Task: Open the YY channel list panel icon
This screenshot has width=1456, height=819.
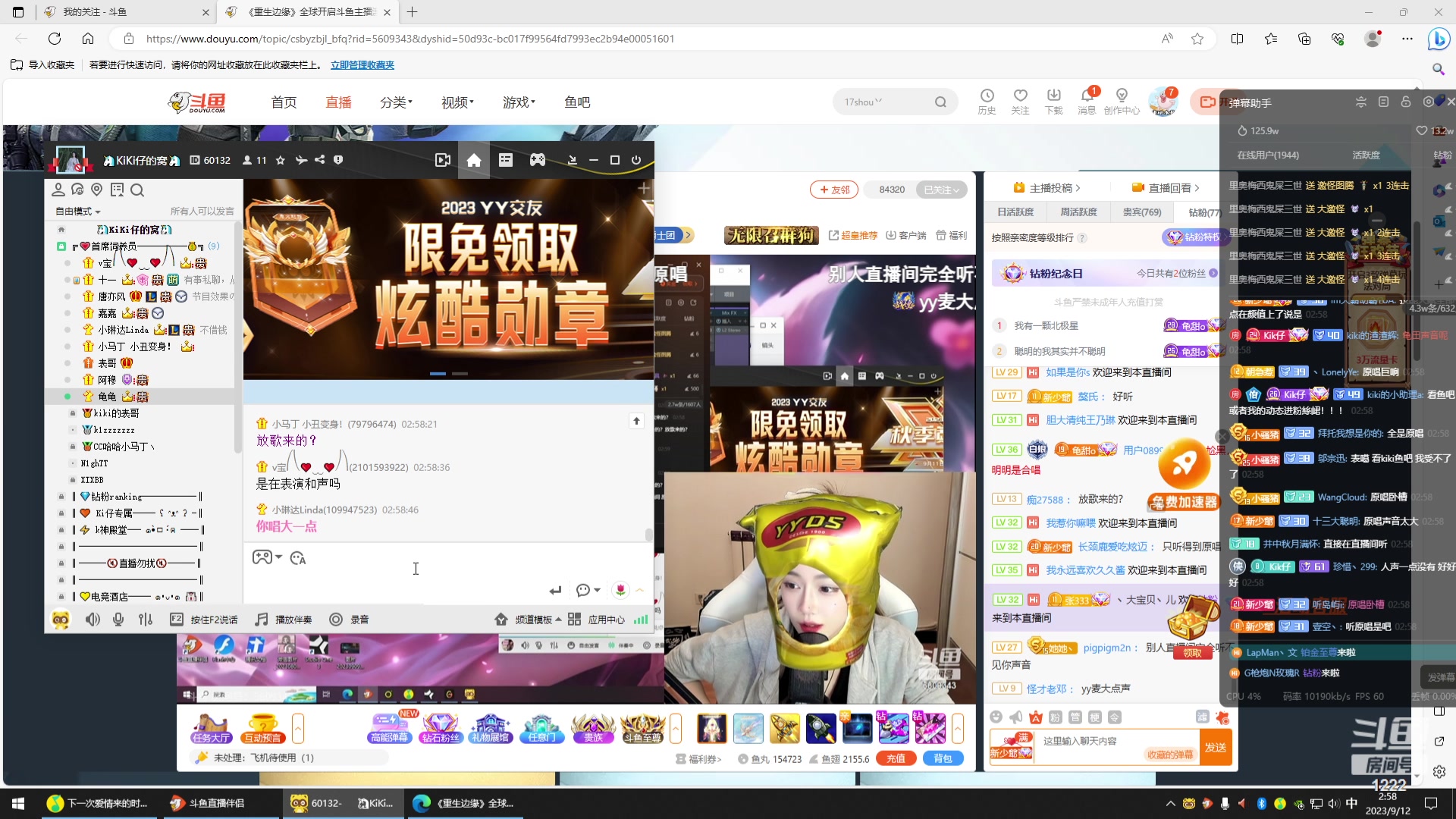Action: (506, 160)
